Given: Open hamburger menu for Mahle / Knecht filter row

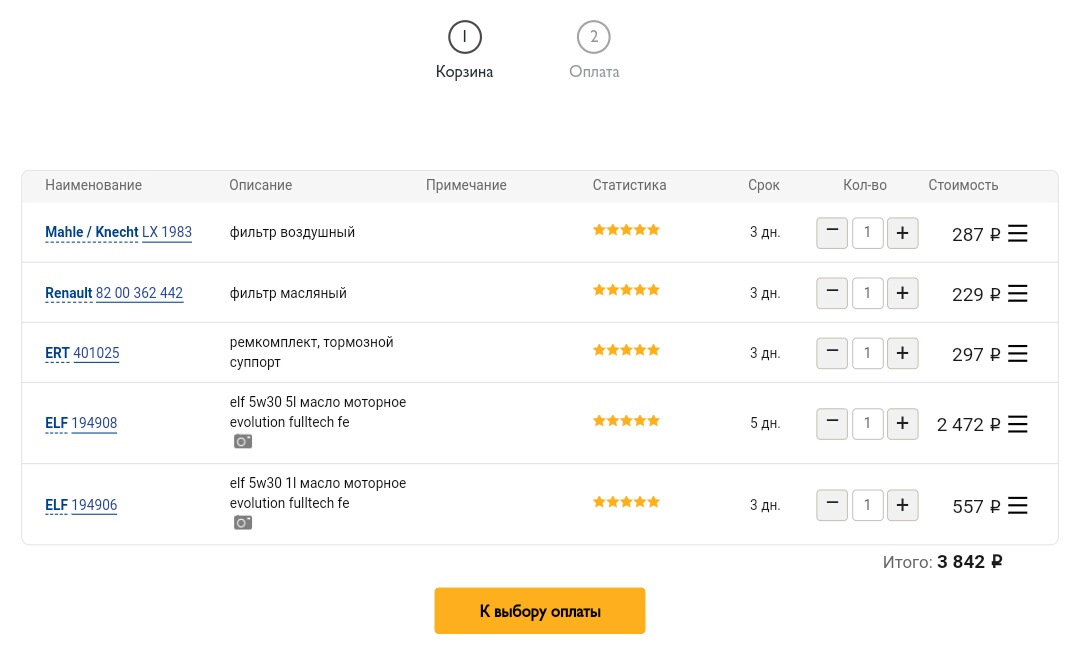Looking at the screenshot, I should (1017, 234).
